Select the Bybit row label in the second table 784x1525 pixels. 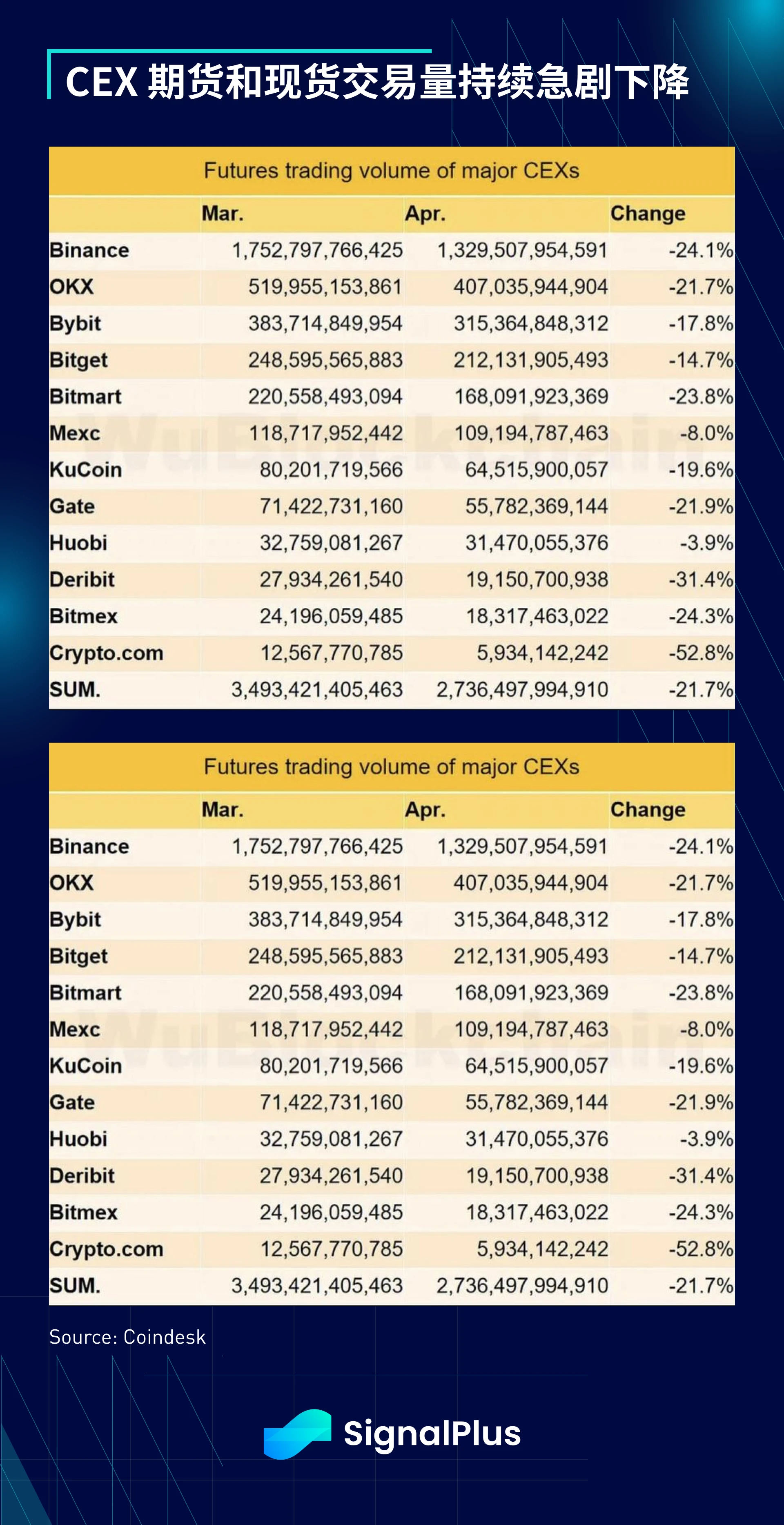click(x=76, y=920)
